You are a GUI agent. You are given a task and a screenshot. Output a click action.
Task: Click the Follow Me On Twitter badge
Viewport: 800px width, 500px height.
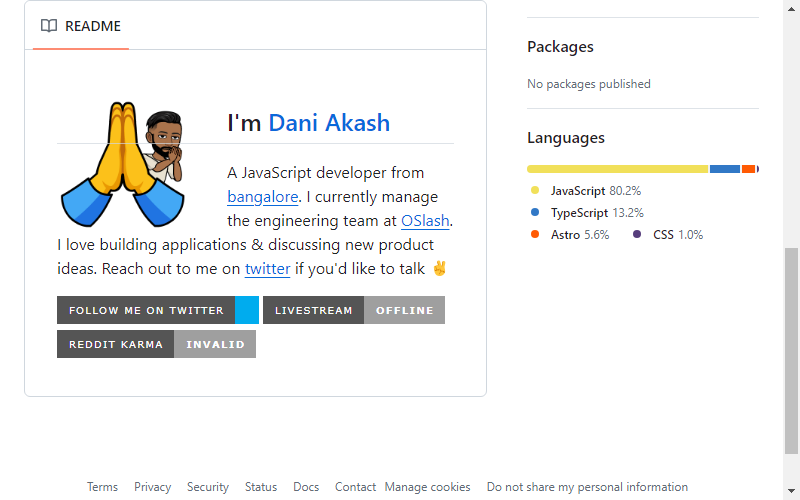[x=158, y=310]
